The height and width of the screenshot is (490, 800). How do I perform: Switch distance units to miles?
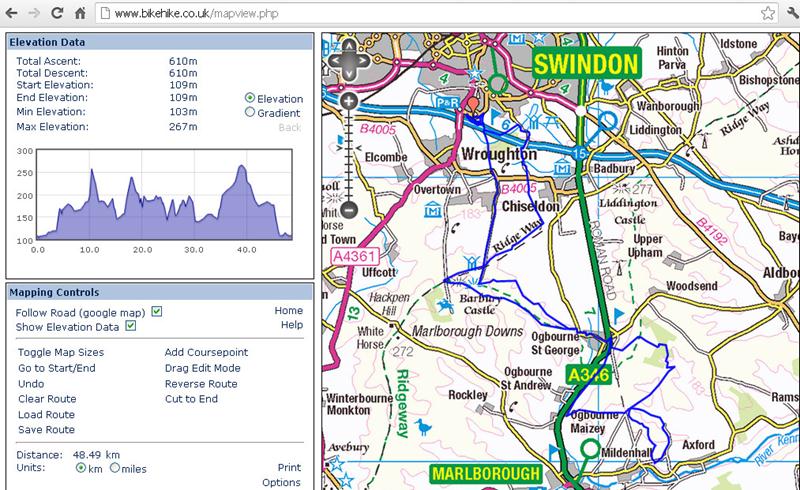click(x=115, y=468)
